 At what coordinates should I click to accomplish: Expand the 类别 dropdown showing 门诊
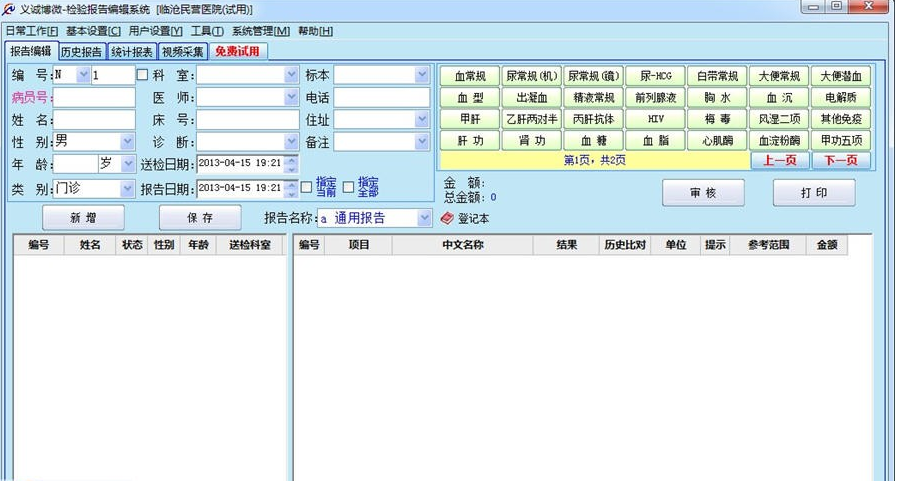tap(127, 188)
